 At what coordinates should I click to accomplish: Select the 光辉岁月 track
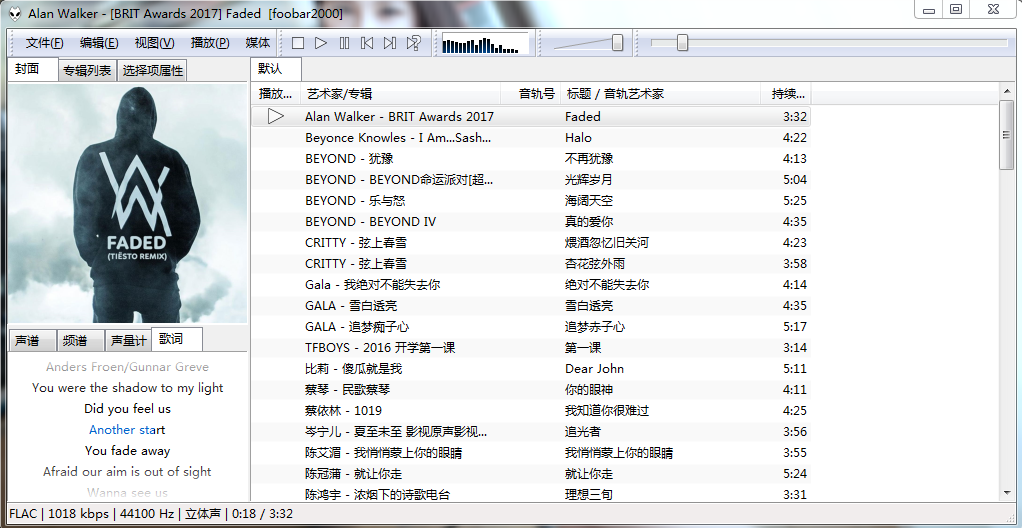[x=531, y=179]
